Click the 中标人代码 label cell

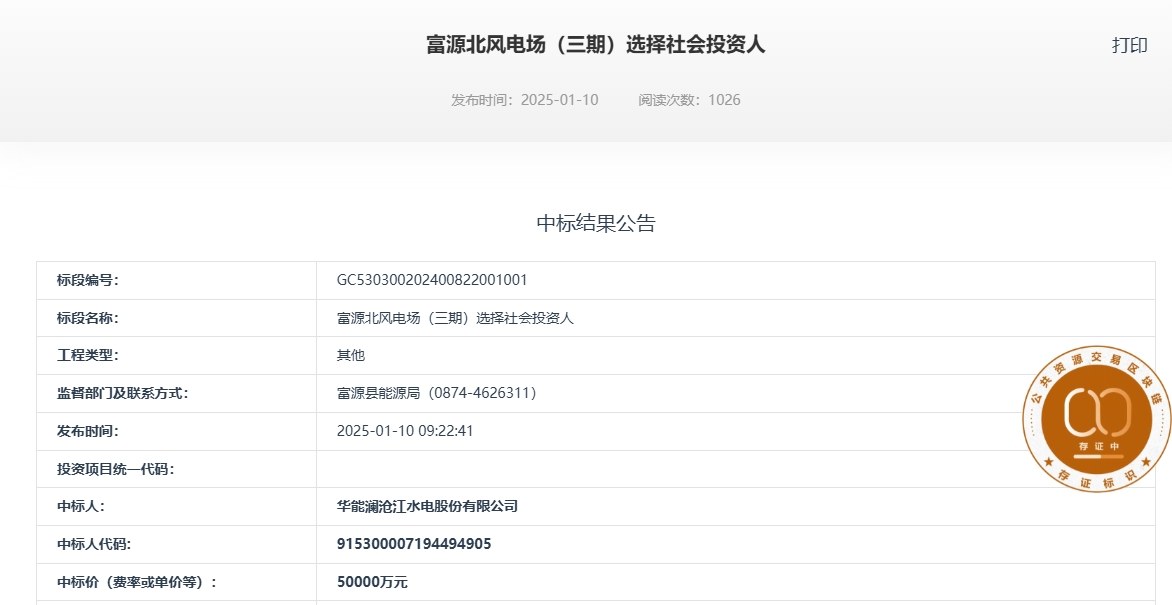[x=176, y=544]
